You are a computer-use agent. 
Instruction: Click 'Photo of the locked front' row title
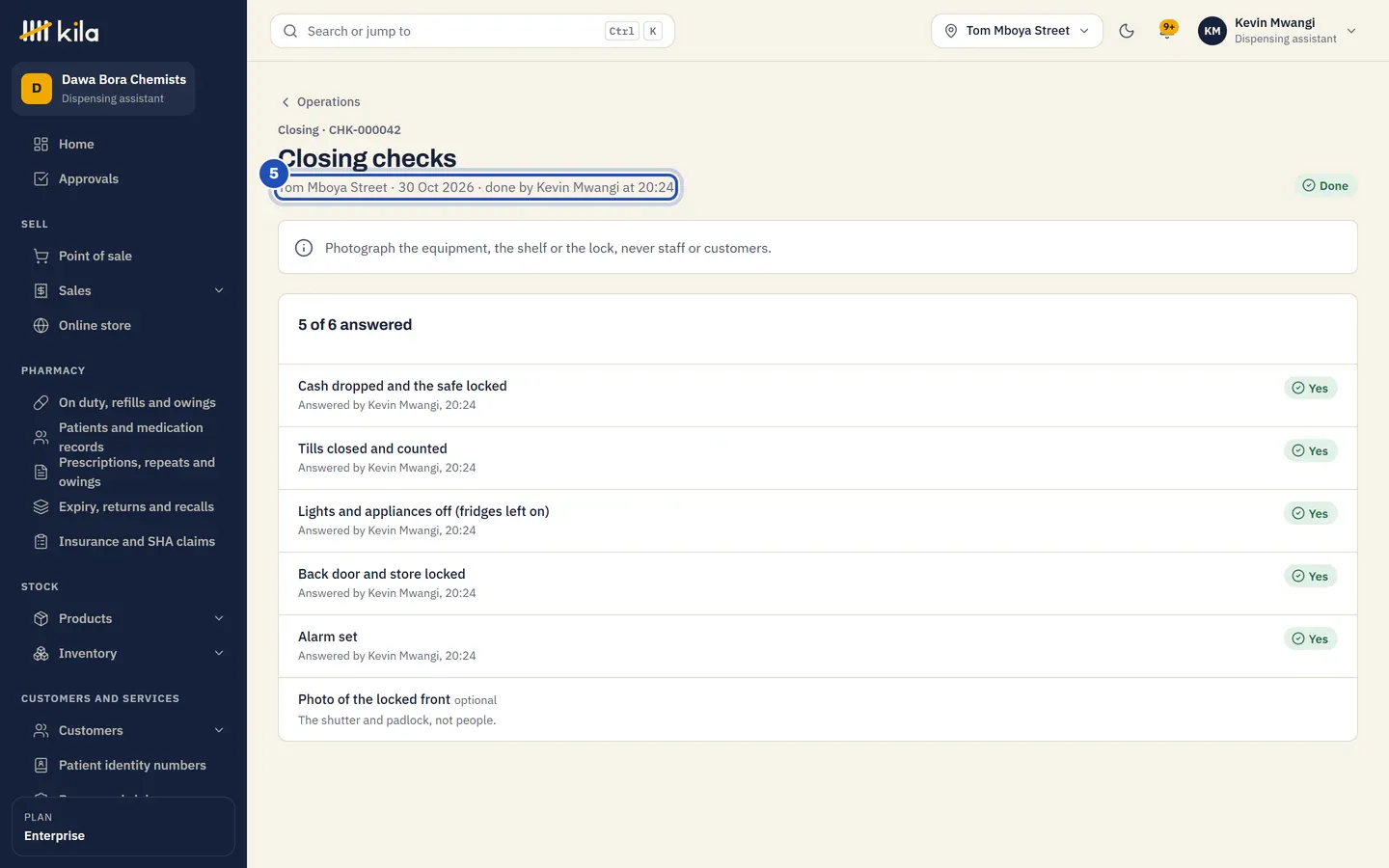tap(374, 699)
